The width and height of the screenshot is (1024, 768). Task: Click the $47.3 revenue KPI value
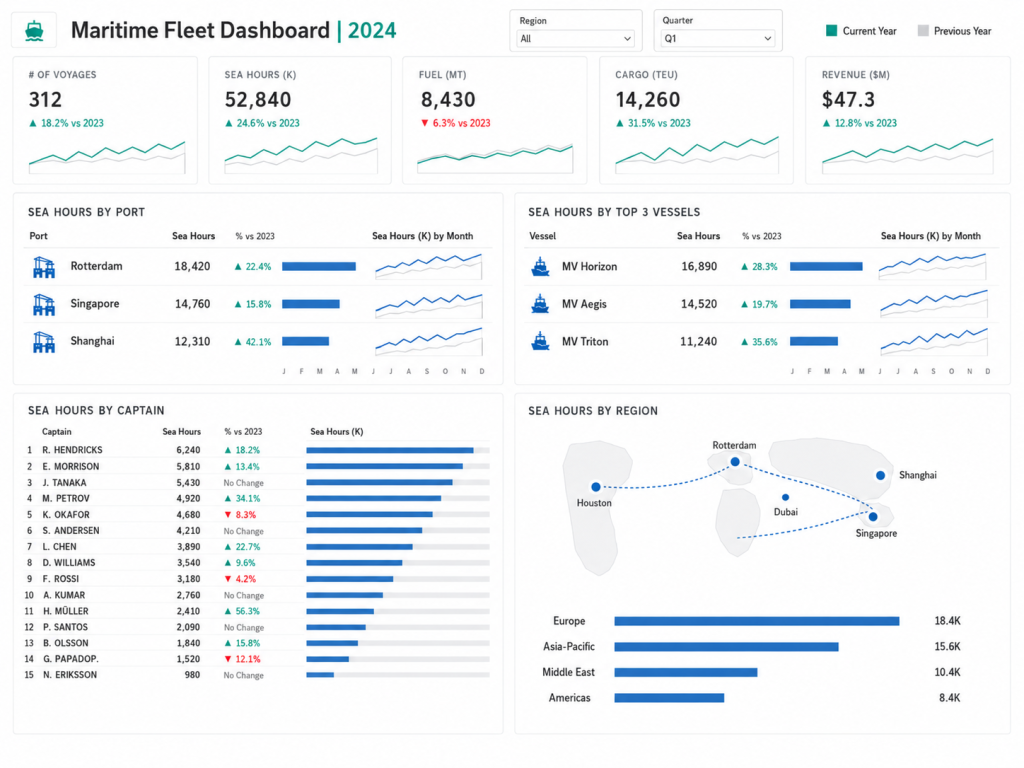pyautogui.click(x=848, y=99)
